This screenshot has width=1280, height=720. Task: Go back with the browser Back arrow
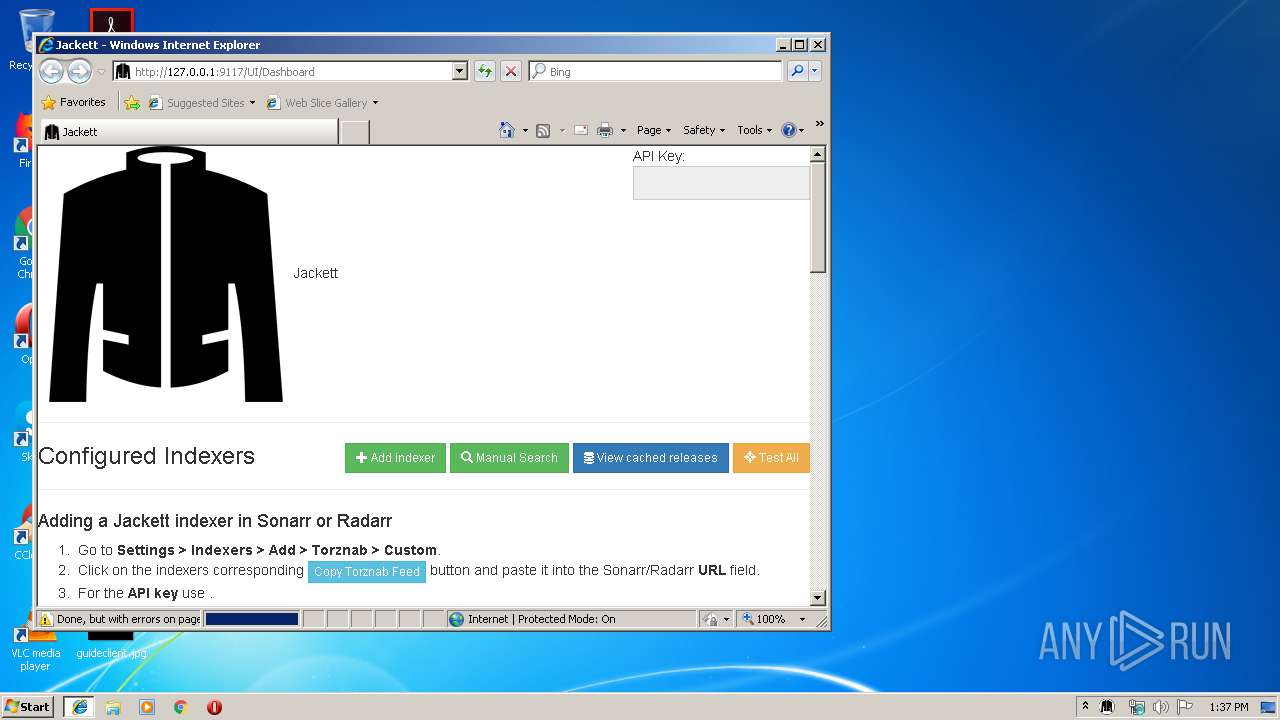click(51, 71)
